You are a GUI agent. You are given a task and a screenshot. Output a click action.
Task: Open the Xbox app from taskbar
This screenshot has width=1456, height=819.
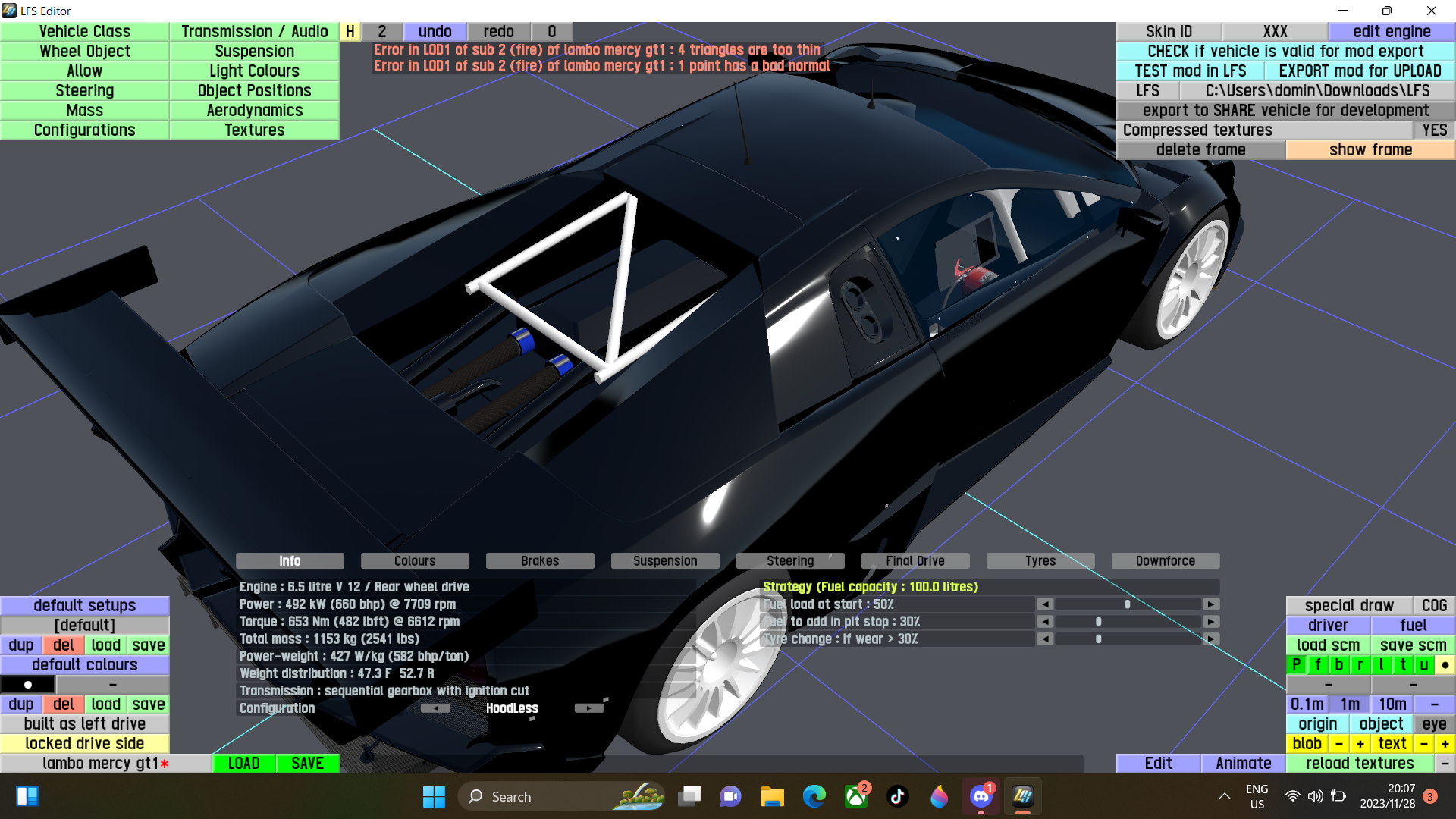[x=856, y=796]
